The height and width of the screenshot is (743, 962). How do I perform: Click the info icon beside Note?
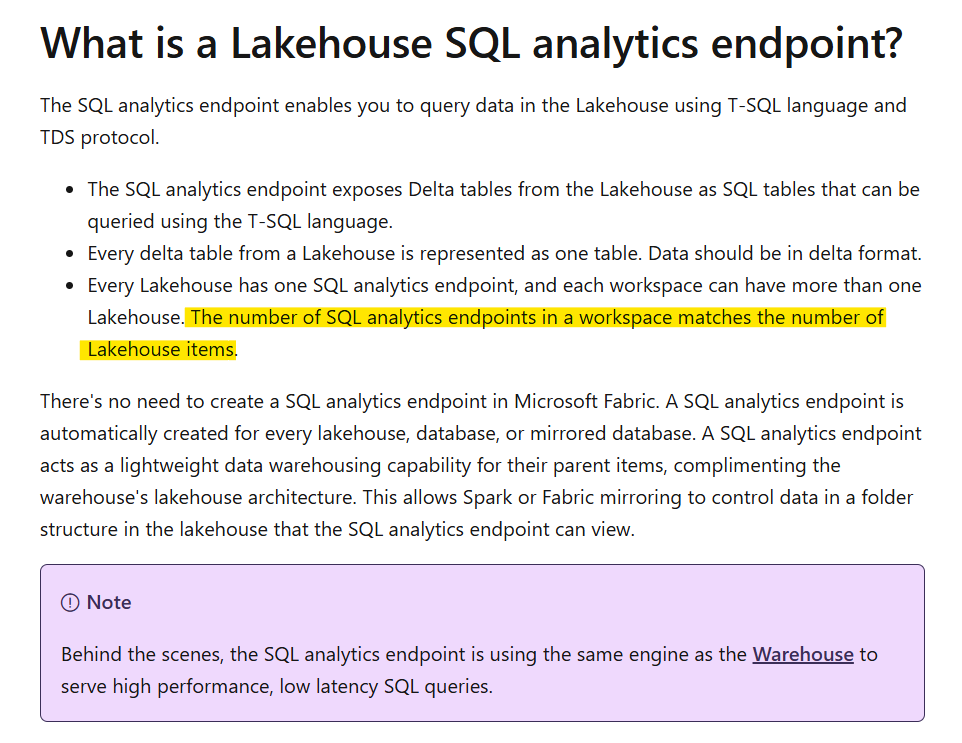[70, 602]
